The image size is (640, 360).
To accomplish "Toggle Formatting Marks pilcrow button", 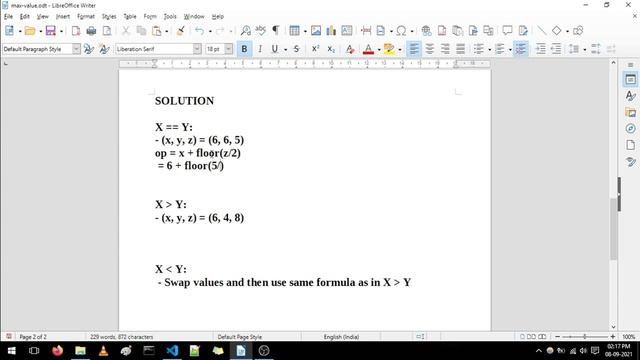I will pos(276,31).
